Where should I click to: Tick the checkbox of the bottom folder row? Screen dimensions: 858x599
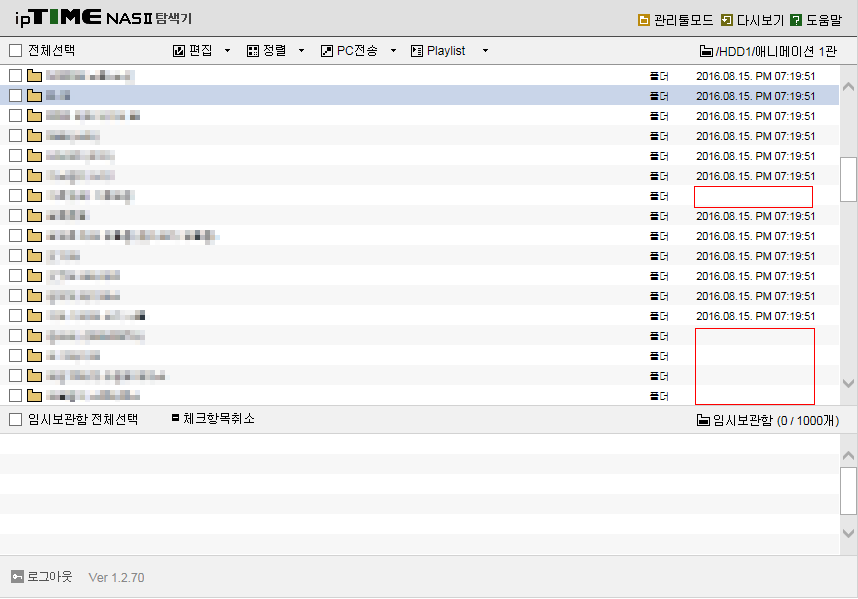point(15,396)
